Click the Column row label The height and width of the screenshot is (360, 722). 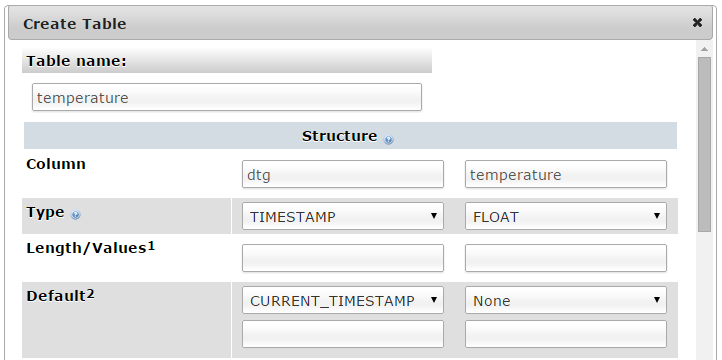click(56, 164)
